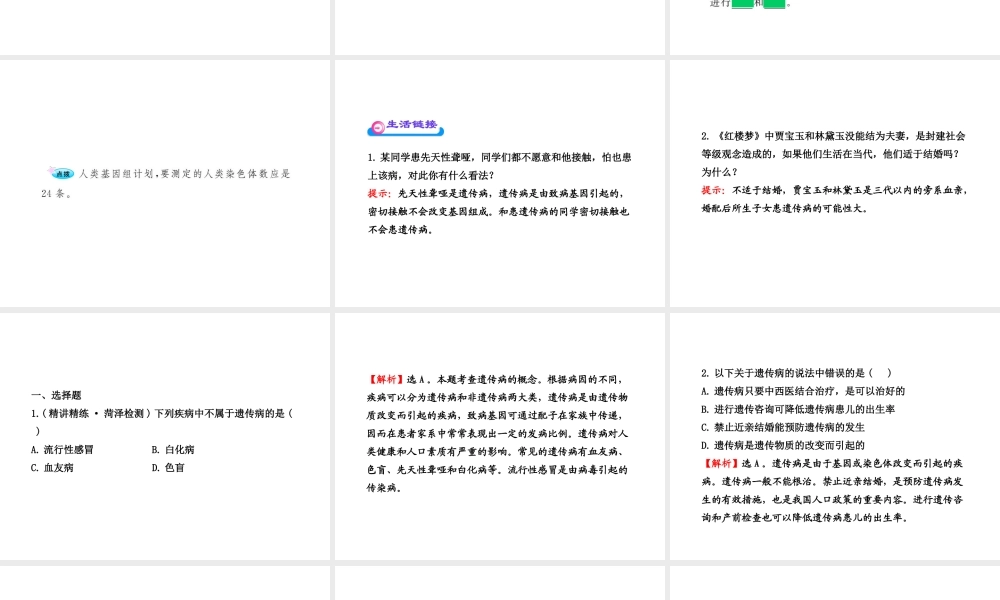Viewport: 1000px width, 600px height.
Task: Click option 'A. 流行性感冒'
Action: tap(62, 450)
